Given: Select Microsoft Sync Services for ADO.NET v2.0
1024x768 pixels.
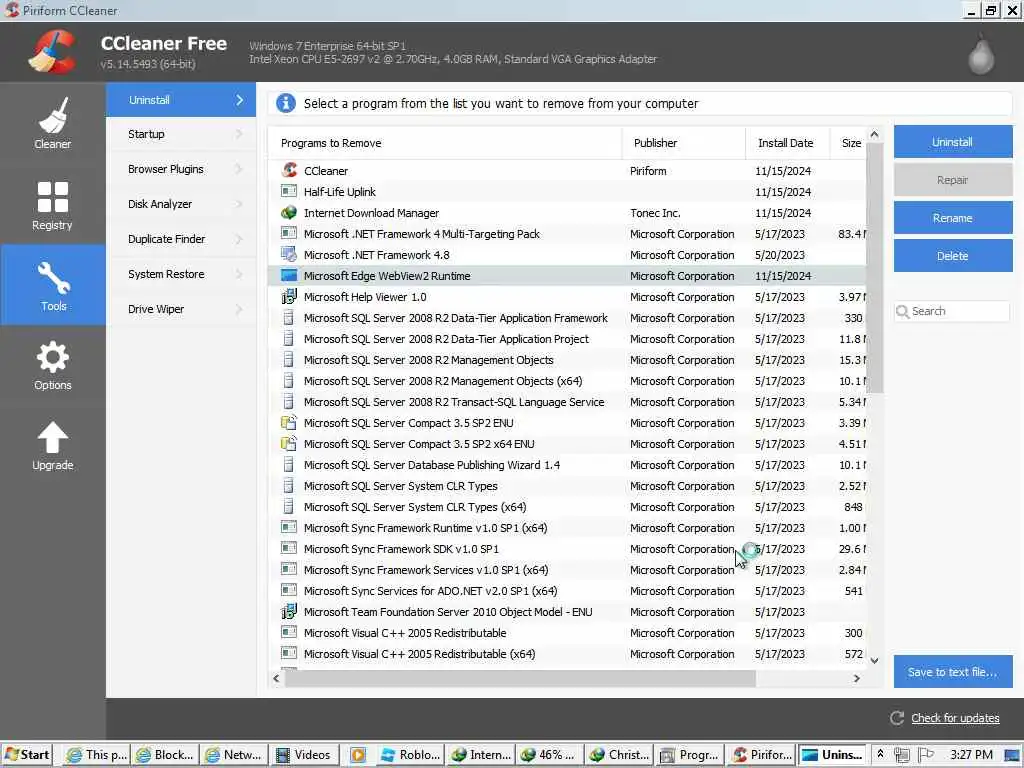Looking at the screenshot, I should point(567,591).
